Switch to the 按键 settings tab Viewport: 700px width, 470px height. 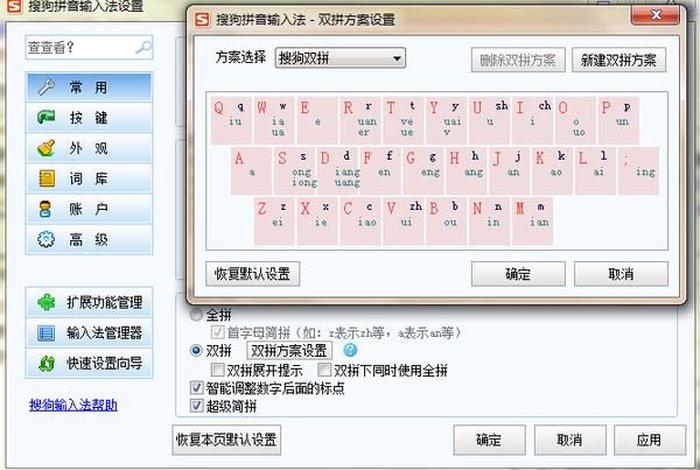pyautogui.click(x=89, y=118)
